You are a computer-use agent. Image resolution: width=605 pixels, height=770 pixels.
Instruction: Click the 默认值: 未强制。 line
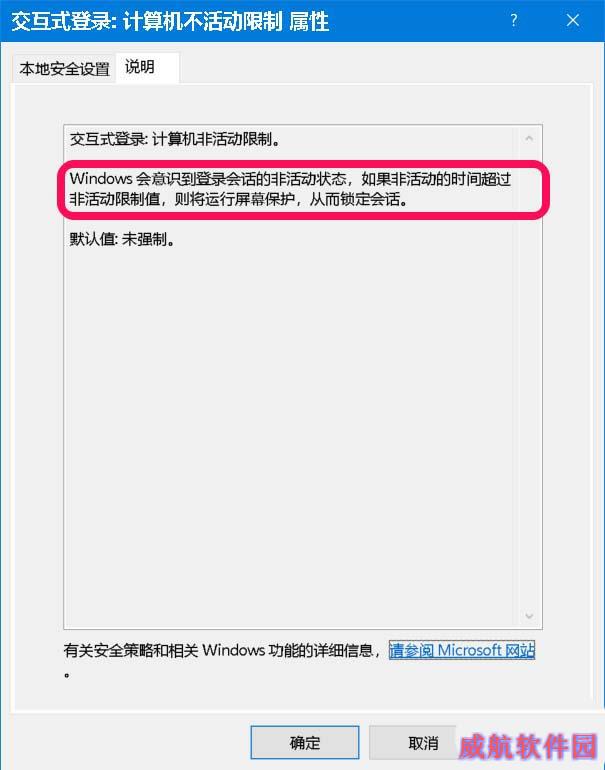pyautogui.click(x=122, y=240)
